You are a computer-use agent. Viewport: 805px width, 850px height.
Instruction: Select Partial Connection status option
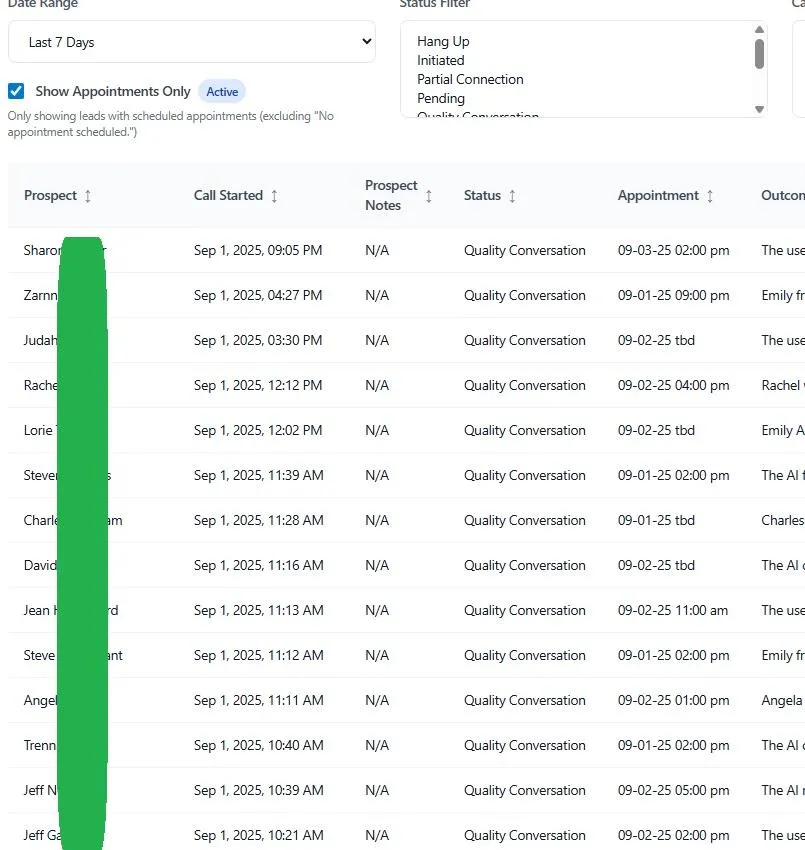point(470,79)
